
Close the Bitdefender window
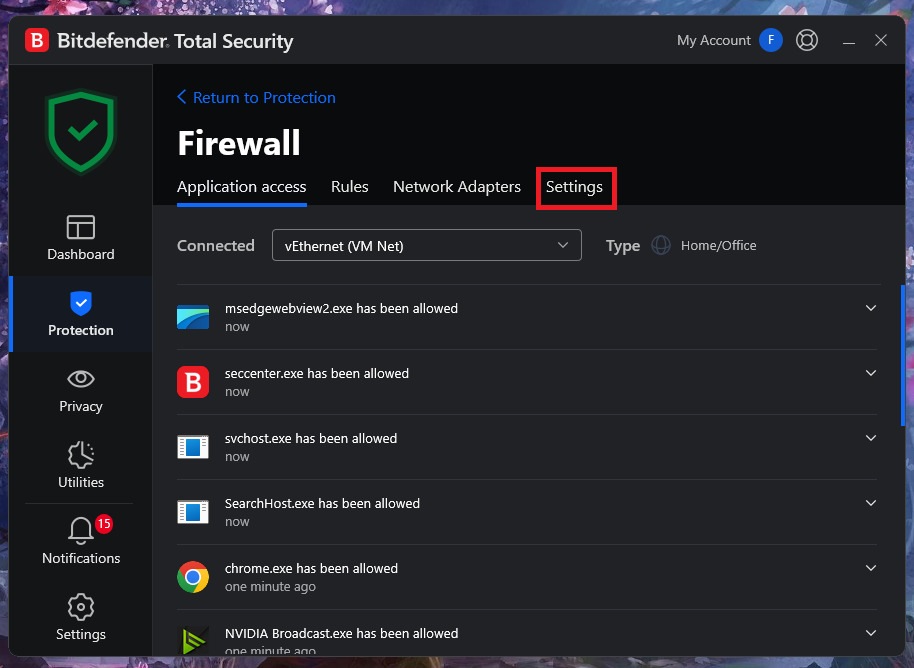(x=881, y=40)
